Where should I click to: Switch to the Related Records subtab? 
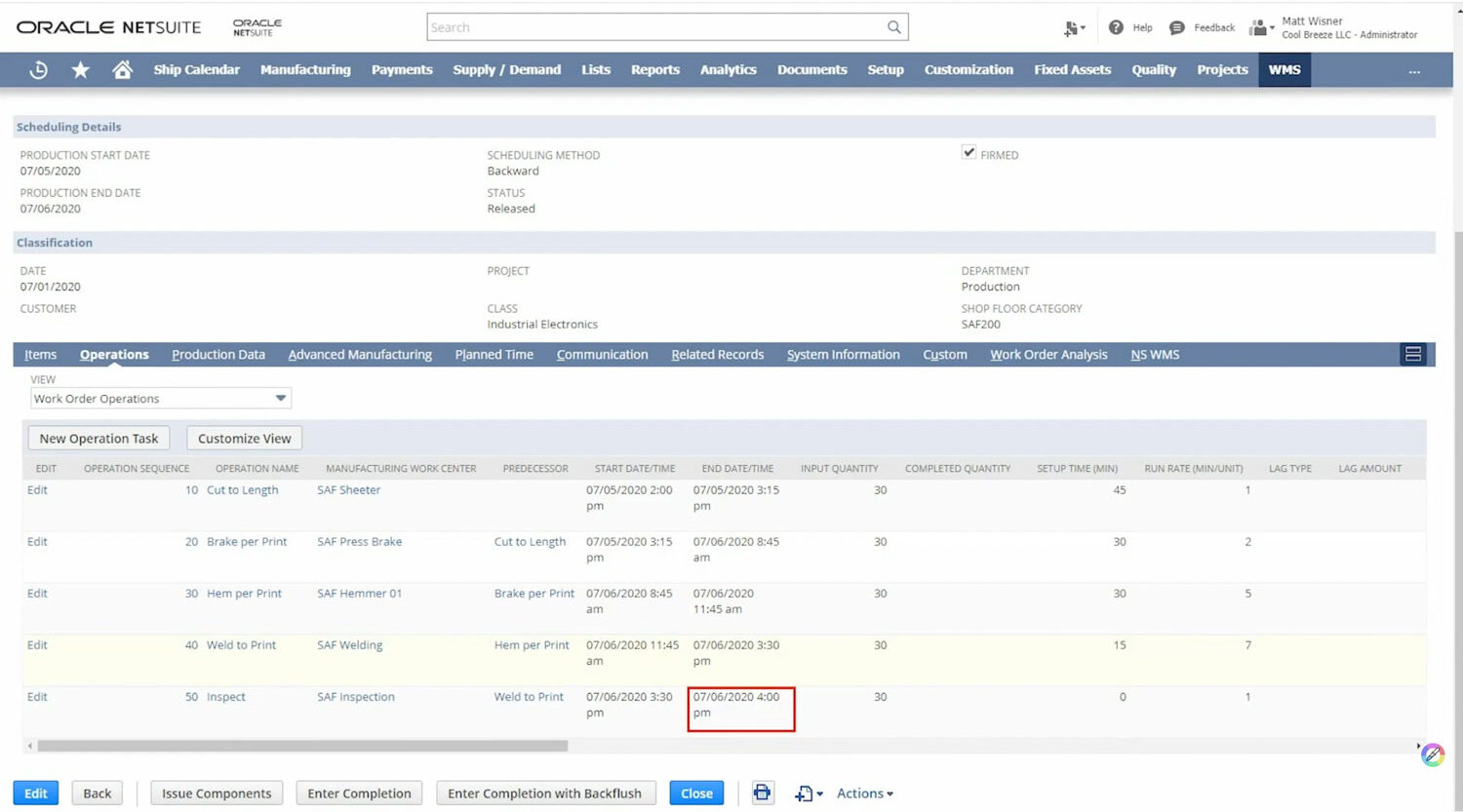pyautogui.click(x=718, y=355)
